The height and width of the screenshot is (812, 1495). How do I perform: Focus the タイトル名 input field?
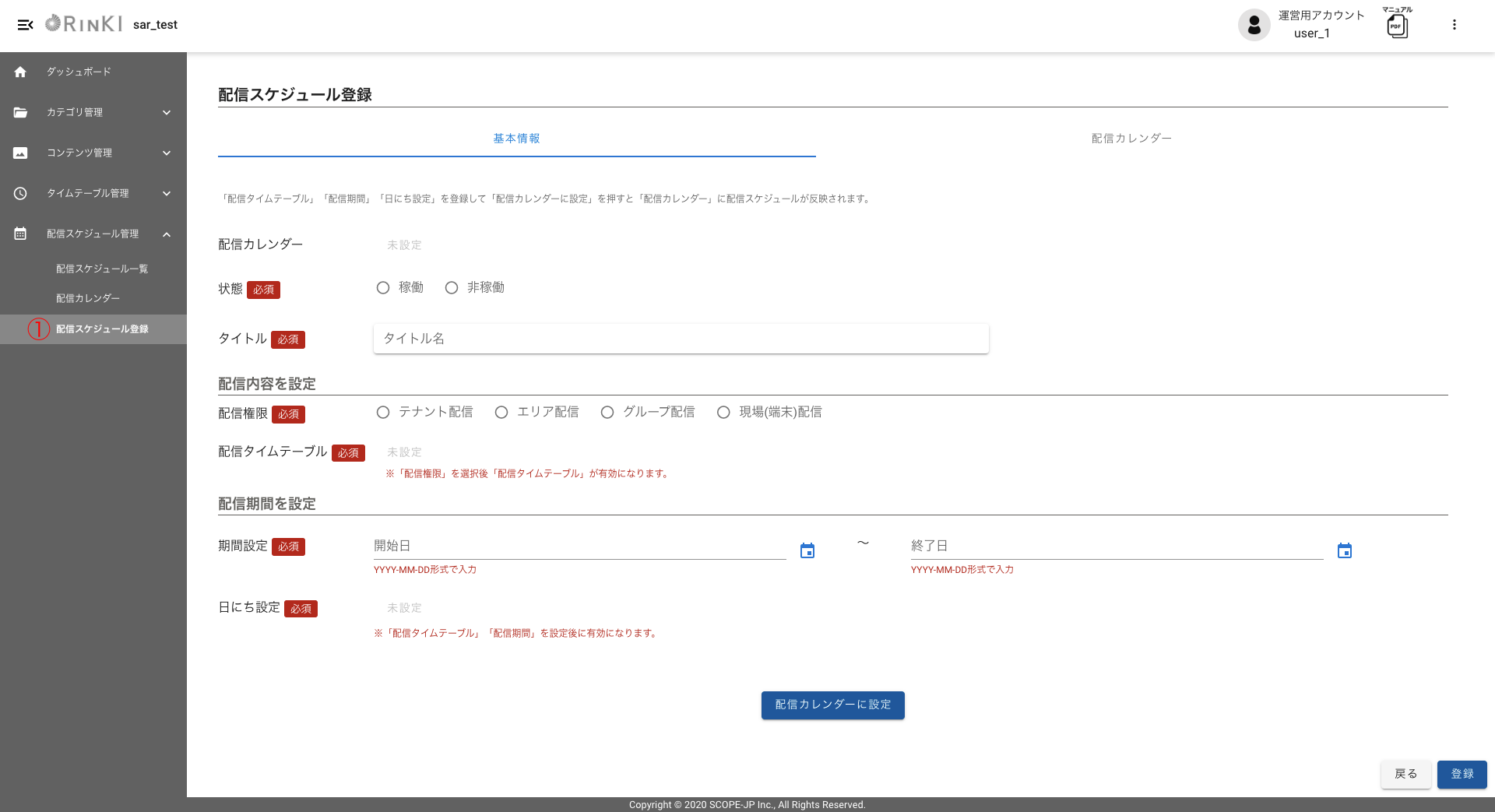[681, 339]
